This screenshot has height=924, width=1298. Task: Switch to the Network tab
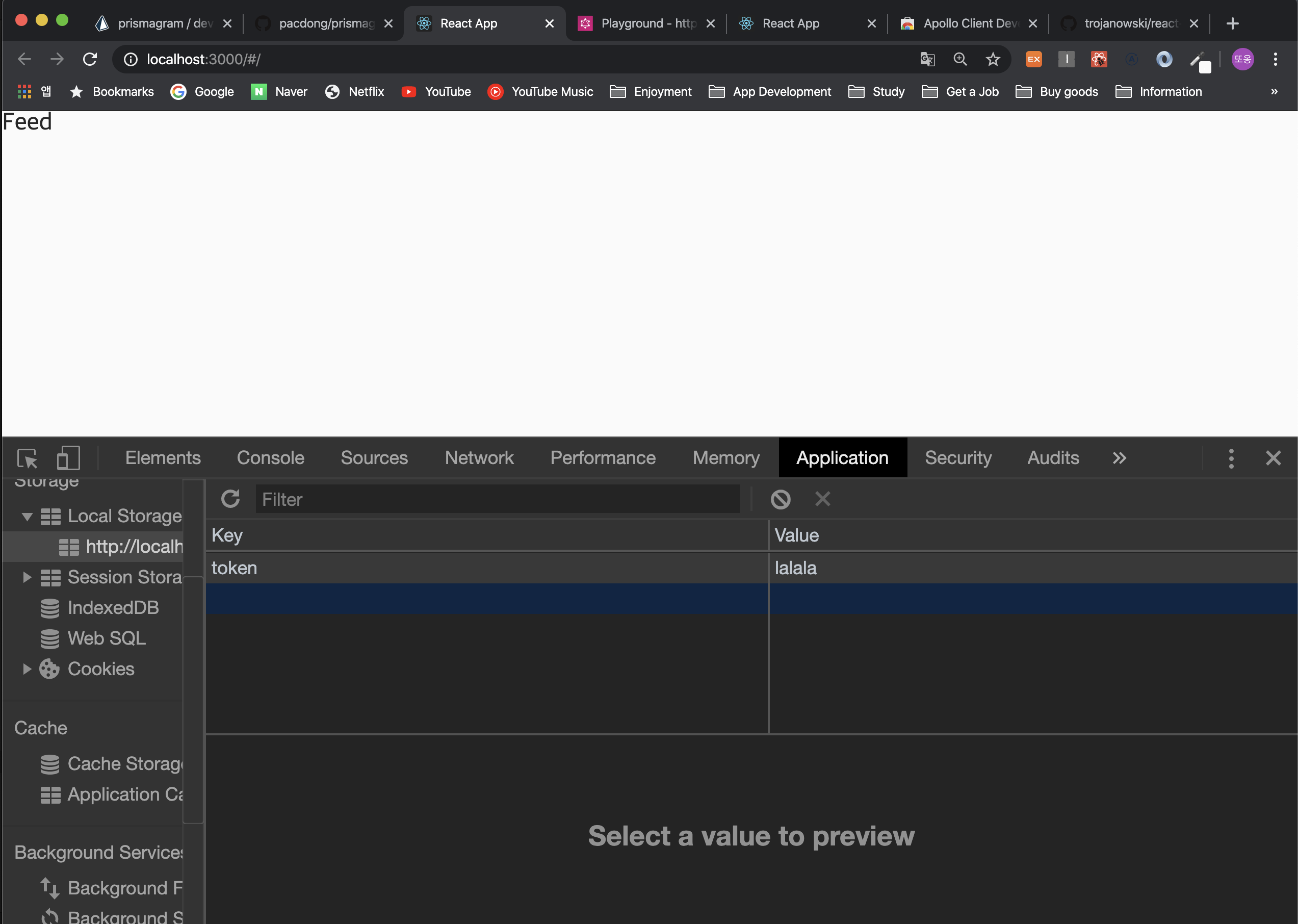tap(479, 458)
